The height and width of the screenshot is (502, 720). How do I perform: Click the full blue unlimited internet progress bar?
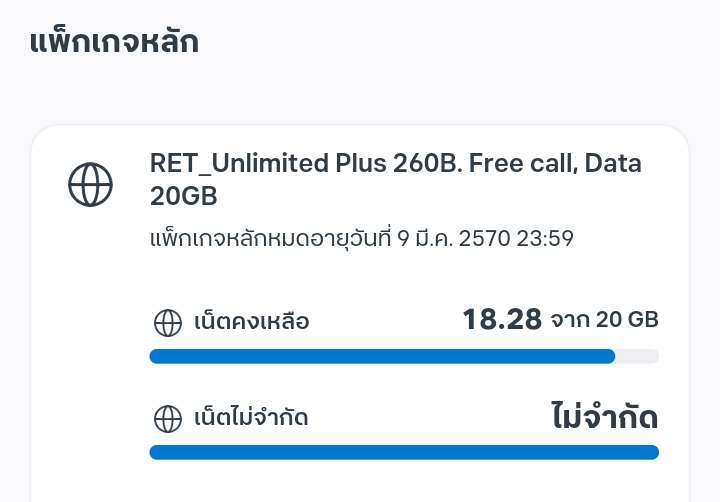(404, 452)
